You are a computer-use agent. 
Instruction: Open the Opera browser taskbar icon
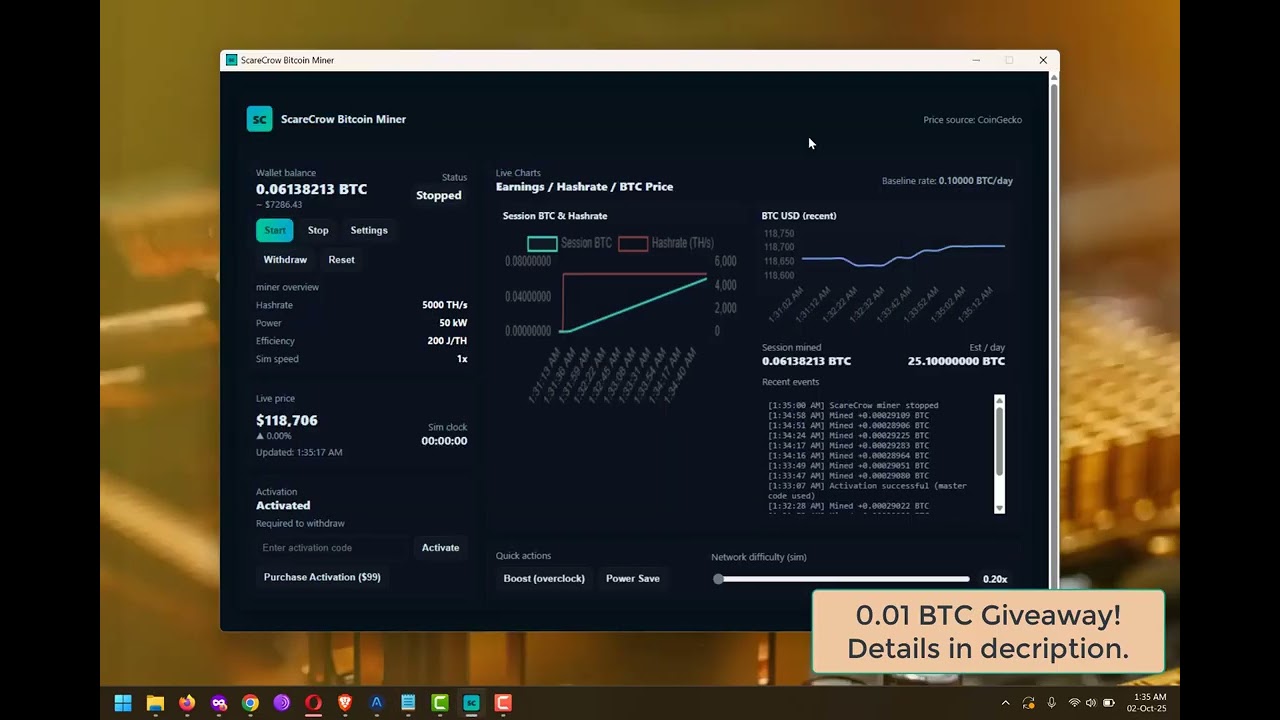point(313,703)
